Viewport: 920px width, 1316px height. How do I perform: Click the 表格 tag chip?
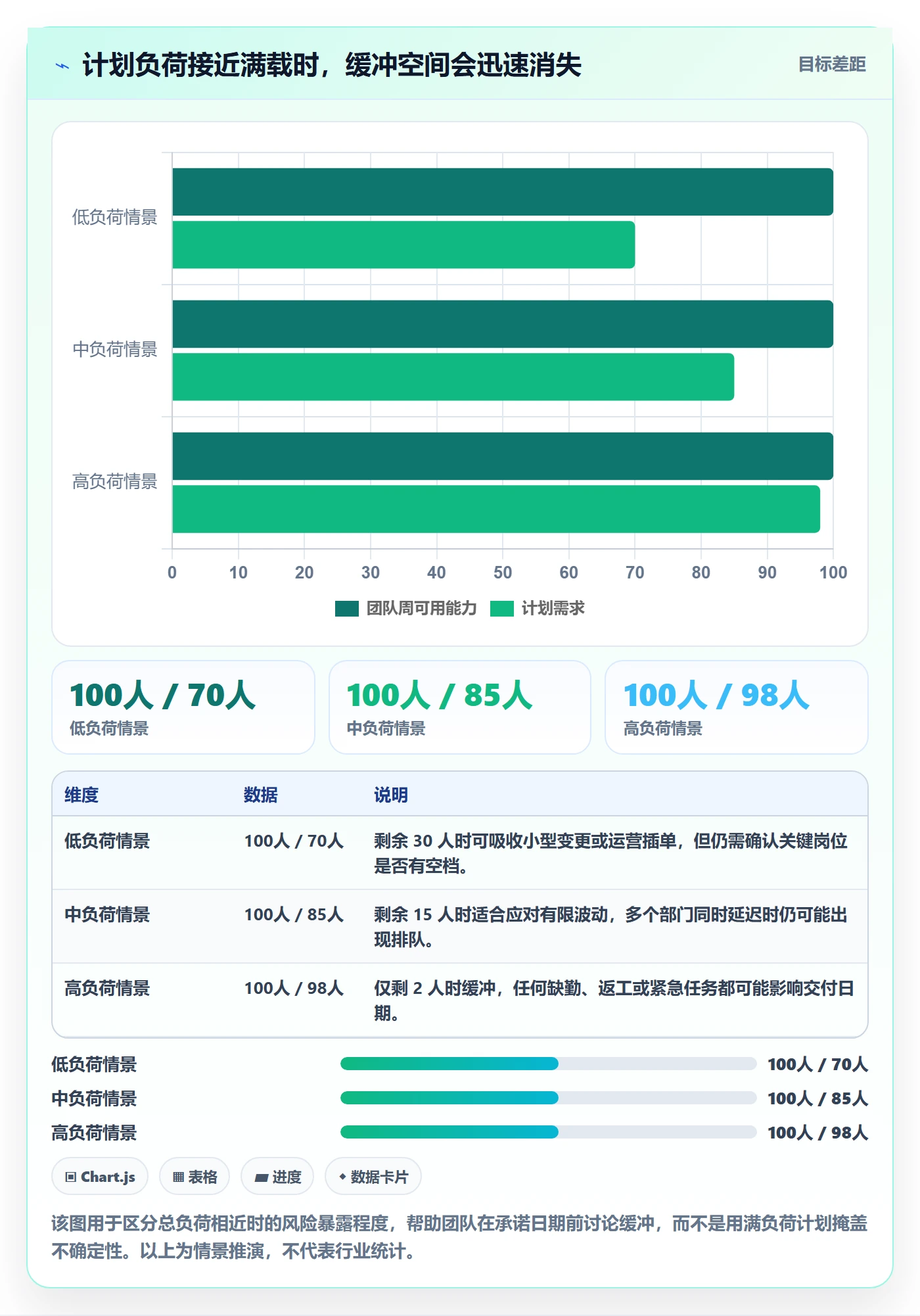tap(195, 1177)
